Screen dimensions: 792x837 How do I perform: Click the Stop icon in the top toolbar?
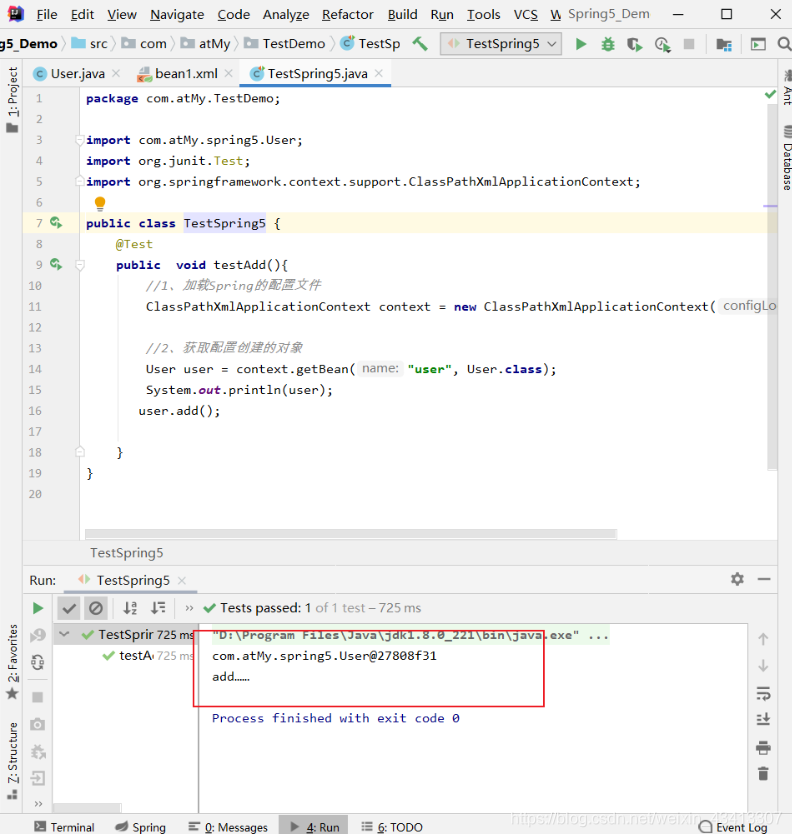coord(689,44)
